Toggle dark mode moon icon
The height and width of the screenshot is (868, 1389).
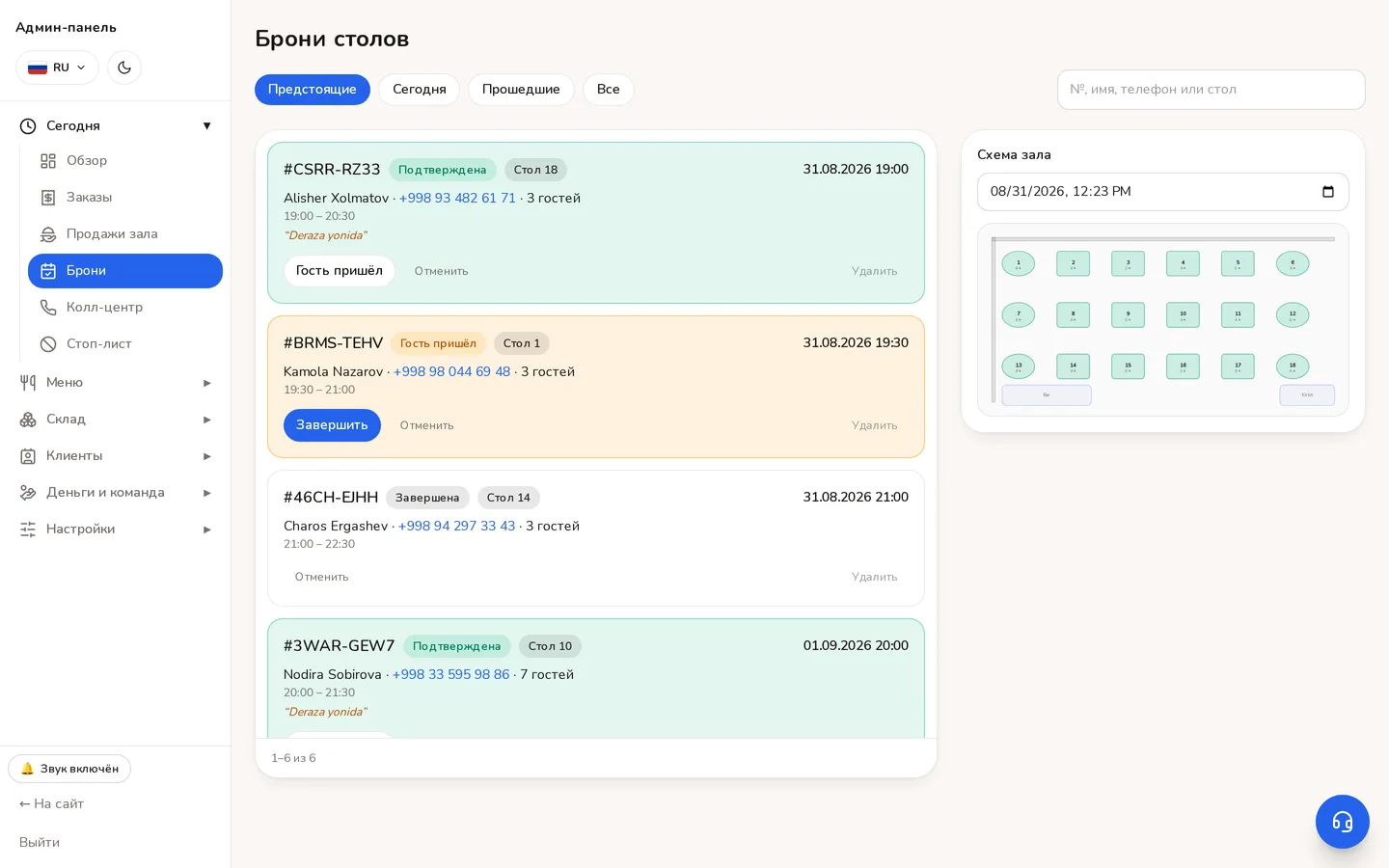[x=124, y=68]
